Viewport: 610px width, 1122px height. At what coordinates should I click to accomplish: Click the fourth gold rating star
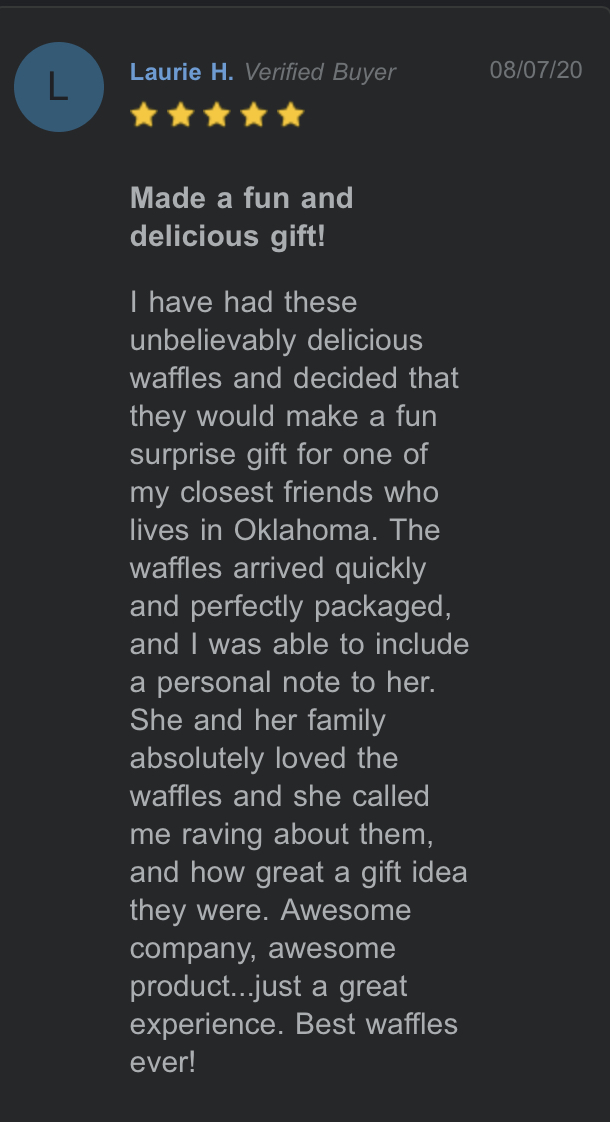[x=254, y=114]
